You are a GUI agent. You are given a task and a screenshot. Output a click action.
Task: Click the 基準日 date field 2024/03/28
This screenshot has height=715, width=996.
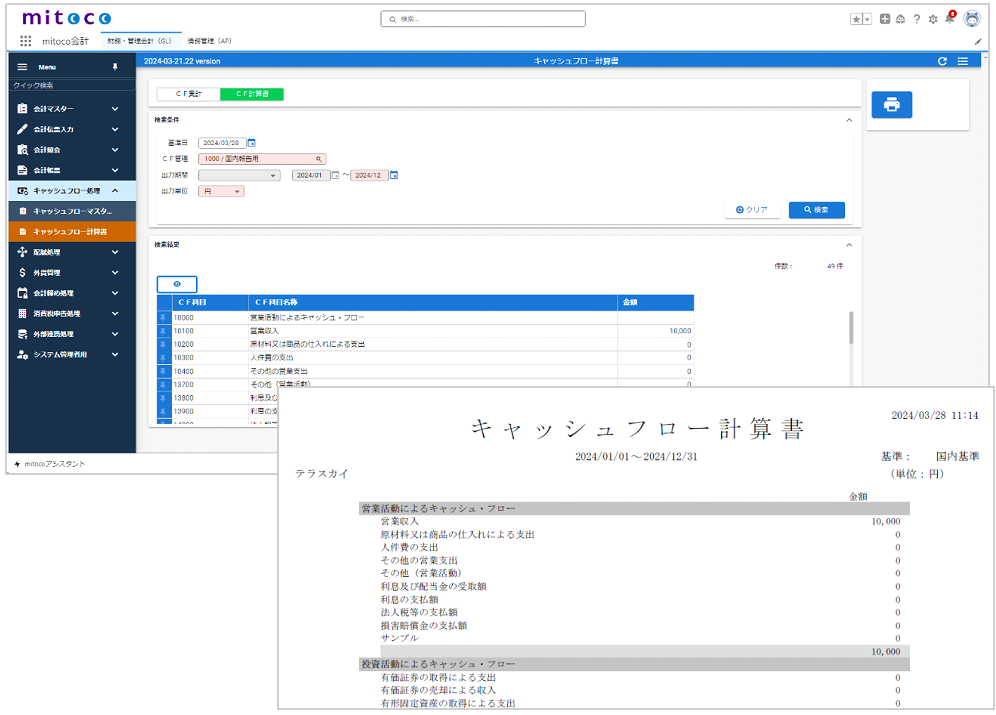(x=222, y=143)
